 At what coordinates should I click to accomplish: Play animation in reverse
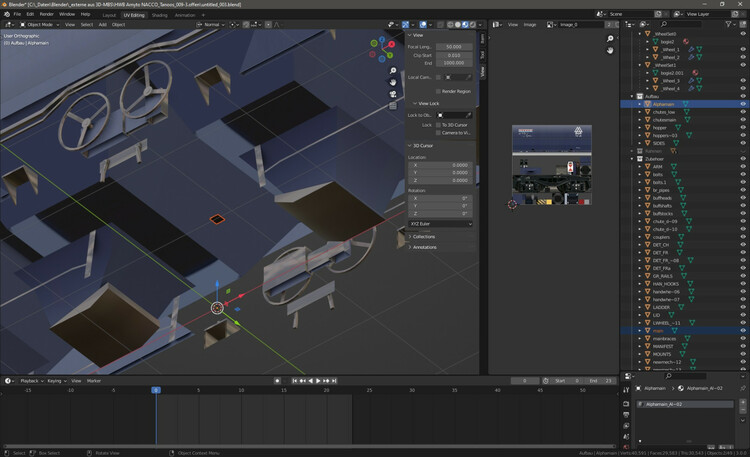click(310, 381)
